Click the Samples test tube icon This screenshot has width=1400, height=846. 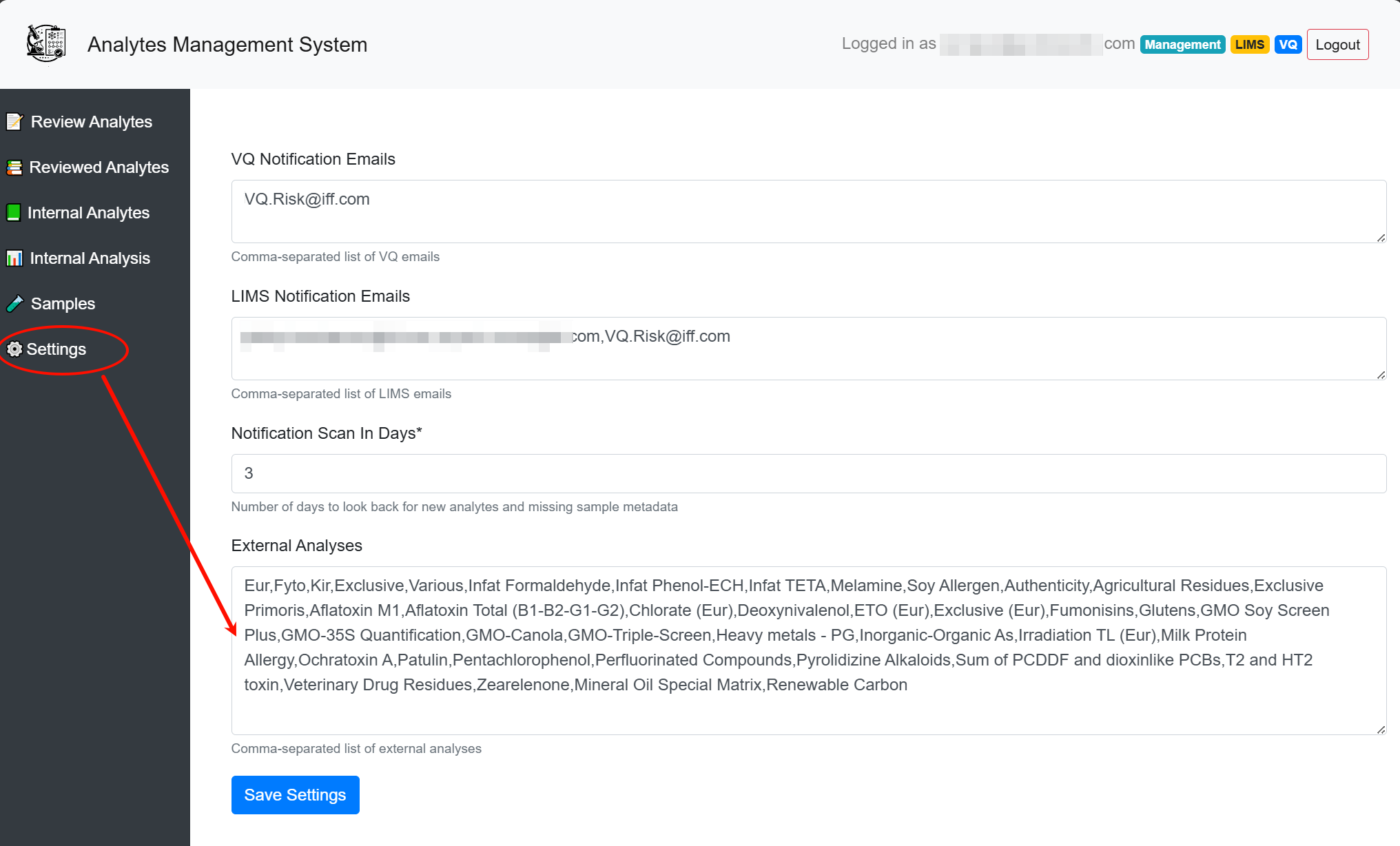[x=14, y=304]
